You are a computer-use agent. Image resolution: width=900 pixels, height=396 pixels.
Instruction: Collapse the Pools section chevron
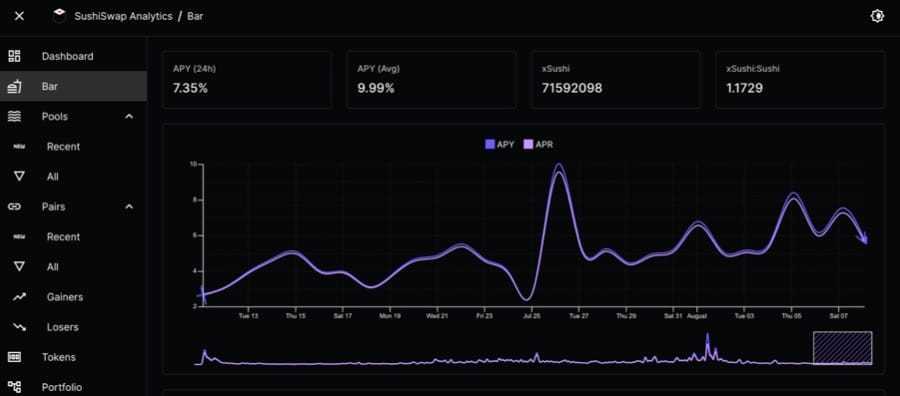click(x=129, y=117)
